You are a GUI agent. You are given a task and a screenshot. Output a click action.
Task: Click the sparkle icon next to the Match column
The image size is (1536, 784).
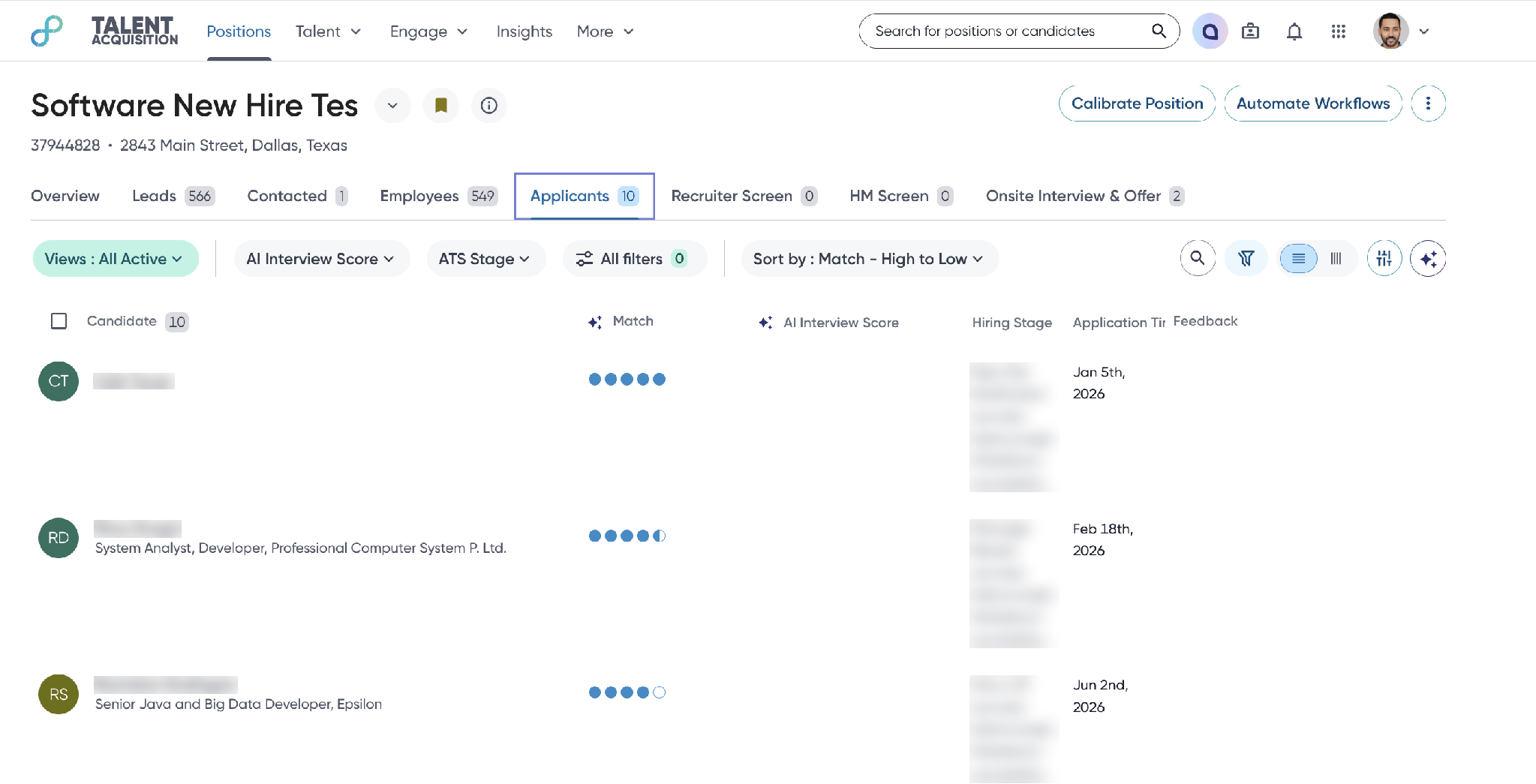click(x=595, y=322)
